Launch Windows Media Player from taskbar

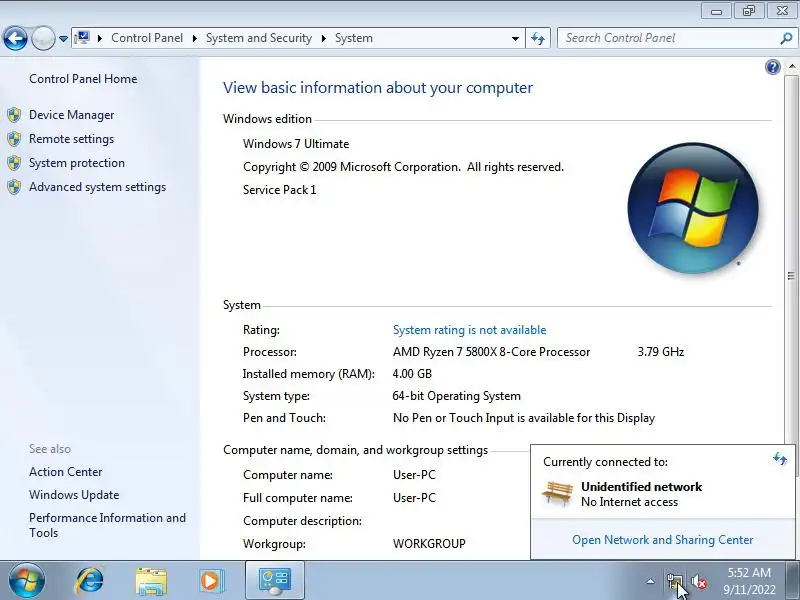point(211,581)
